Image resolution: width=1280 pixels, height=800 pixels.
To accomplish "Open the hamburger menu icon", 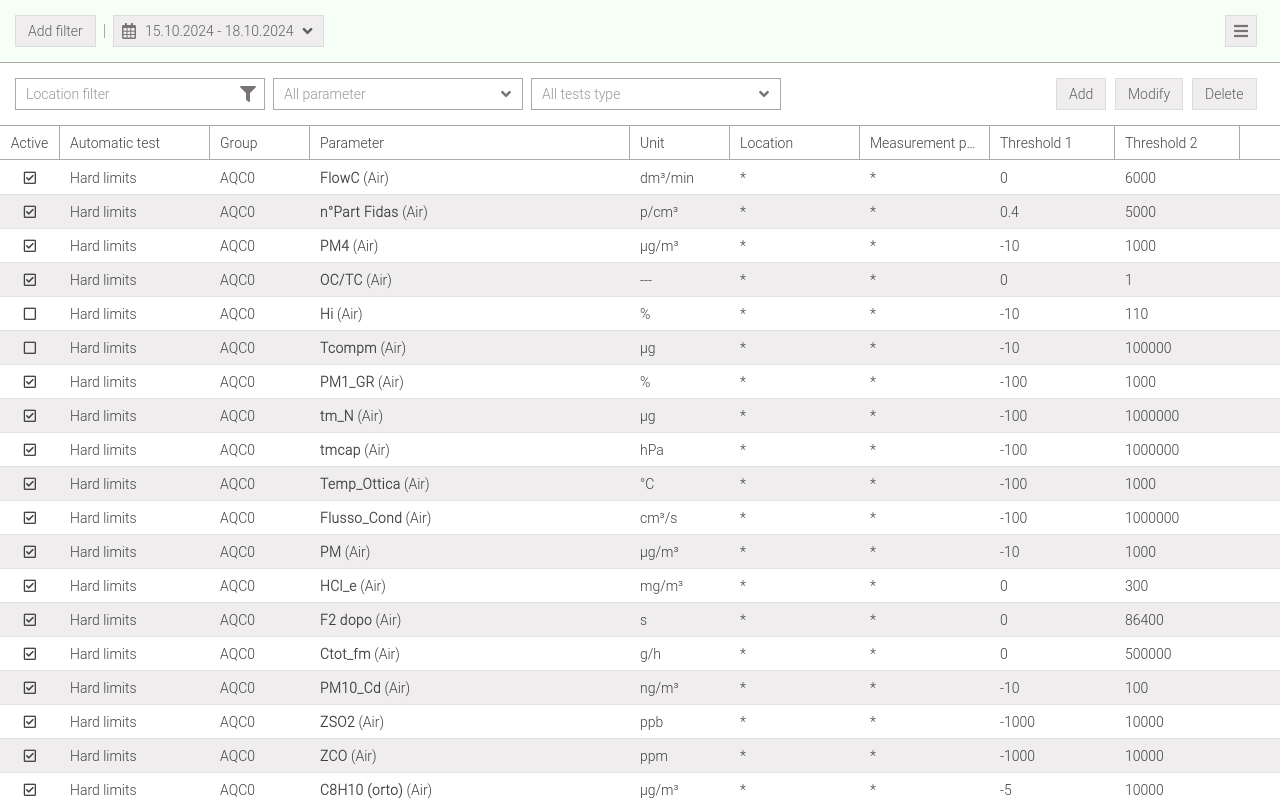I will point(1241,31).
